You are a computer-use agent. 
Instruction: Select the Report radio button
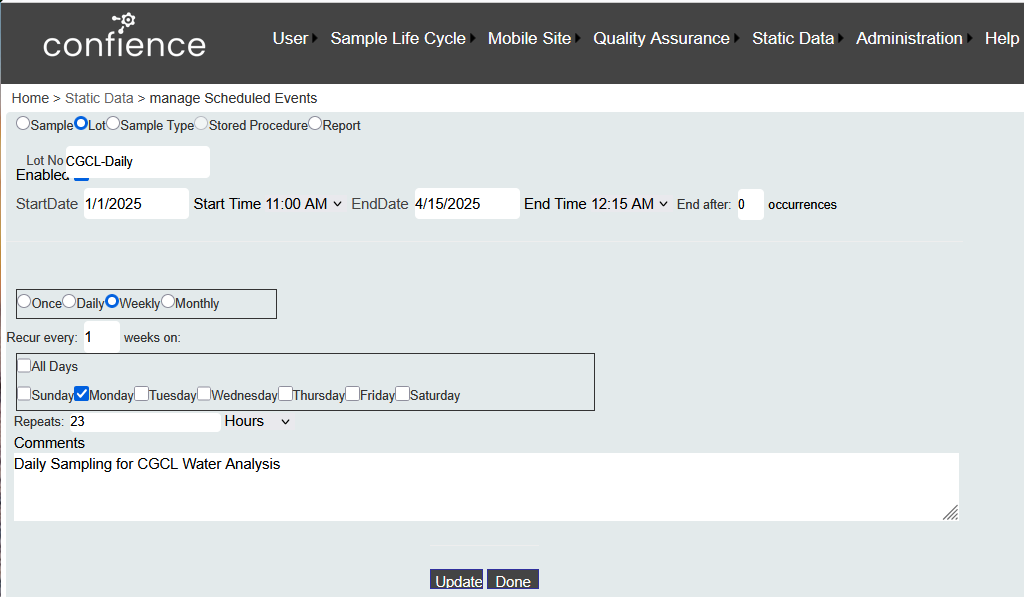pos(315,123)
